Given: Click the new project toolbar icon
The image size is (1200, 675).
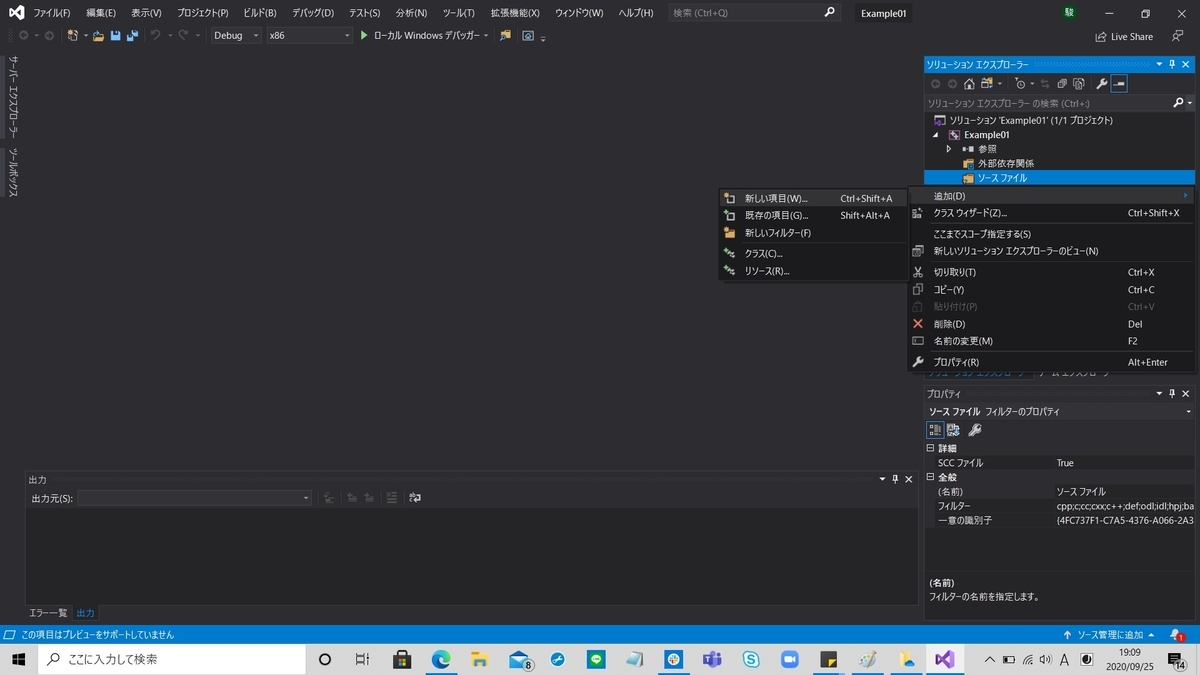Looking at the screenshot, I should pyautogui.click(x=73, y=35).
